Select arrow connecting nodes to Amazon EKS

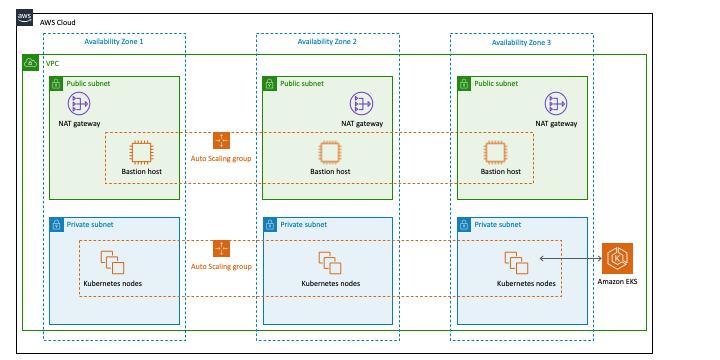(x=570, y=259)
